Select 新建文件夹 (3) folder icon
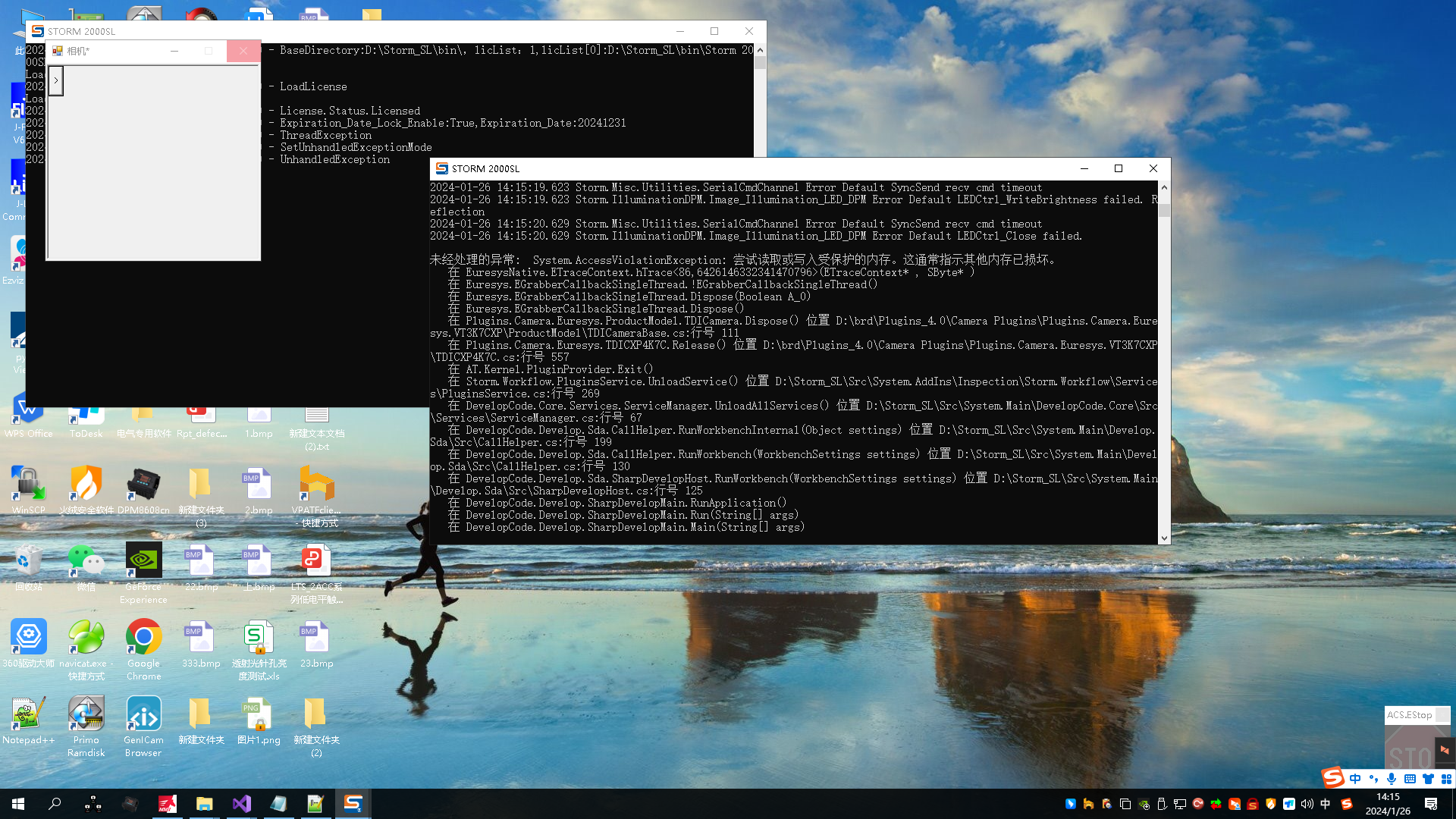This screenshot has height=819, width=1456. [201, 497]
